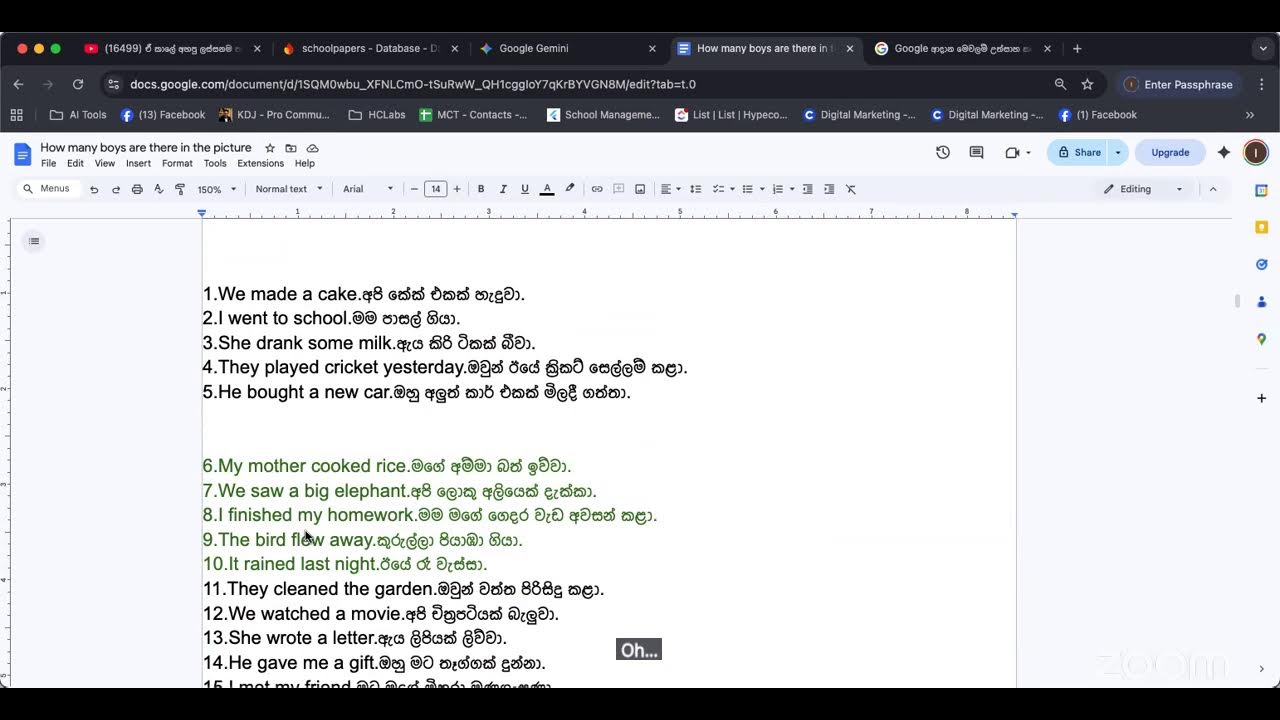Show document outline icon
The image size is (1280, 720).
click(33, 241)
